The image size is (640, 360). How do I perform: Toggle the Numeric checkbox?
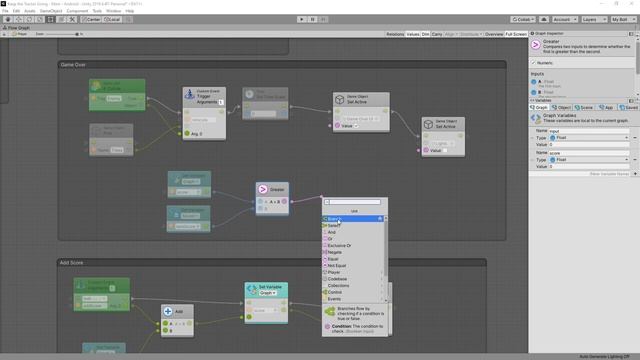pos(533,63)
